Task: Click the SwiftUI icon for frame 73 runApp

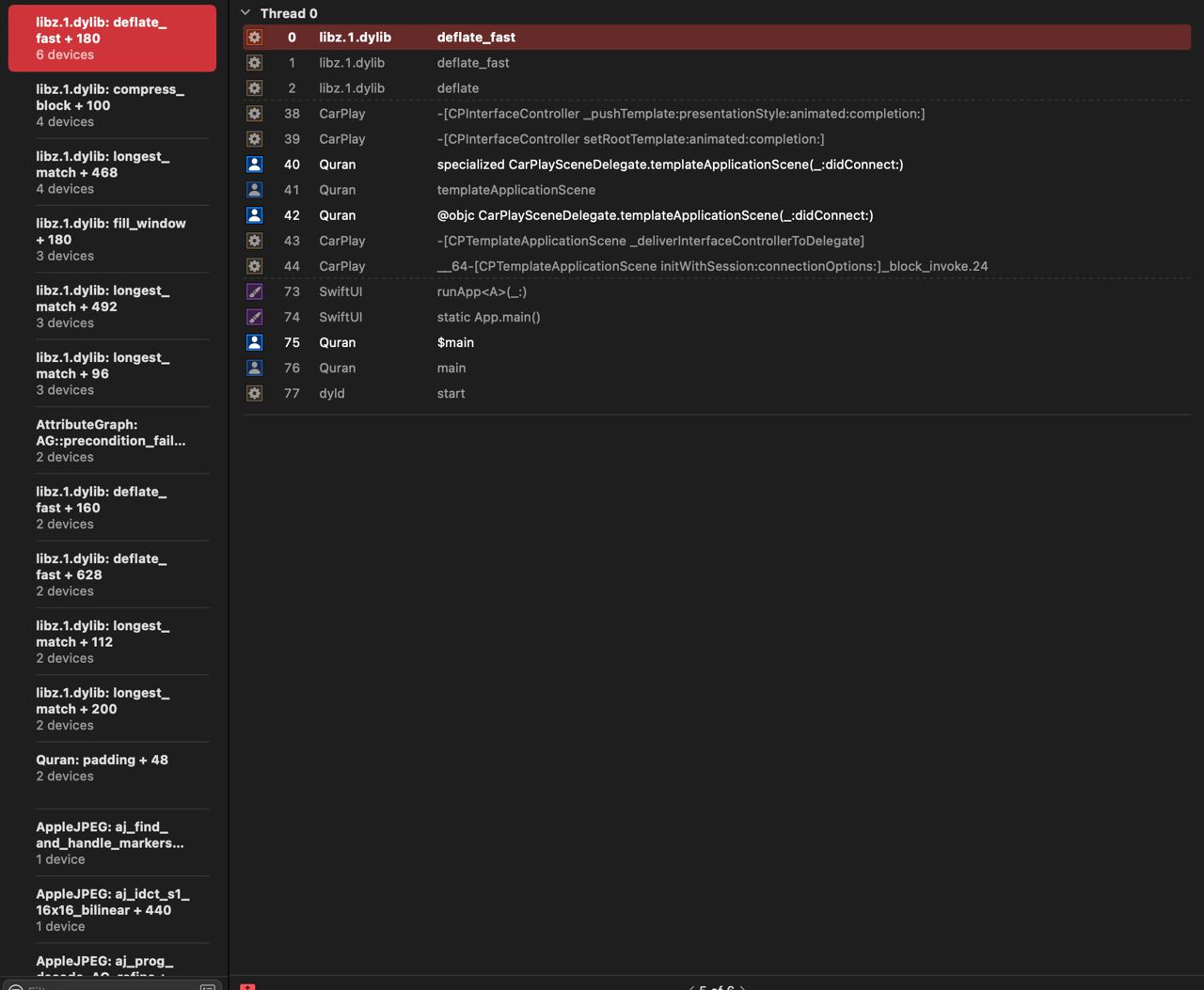Action: click(254, 291)
